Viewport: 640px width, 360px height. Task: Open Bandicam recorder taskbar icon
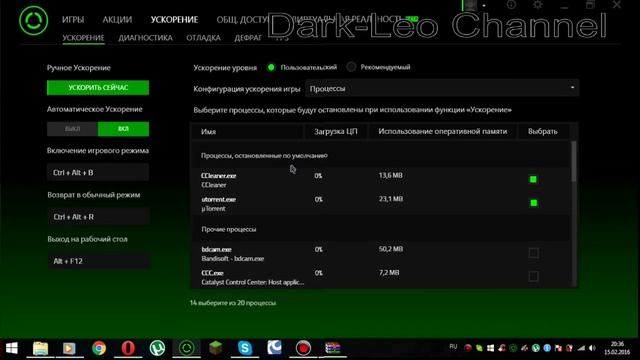303,348
